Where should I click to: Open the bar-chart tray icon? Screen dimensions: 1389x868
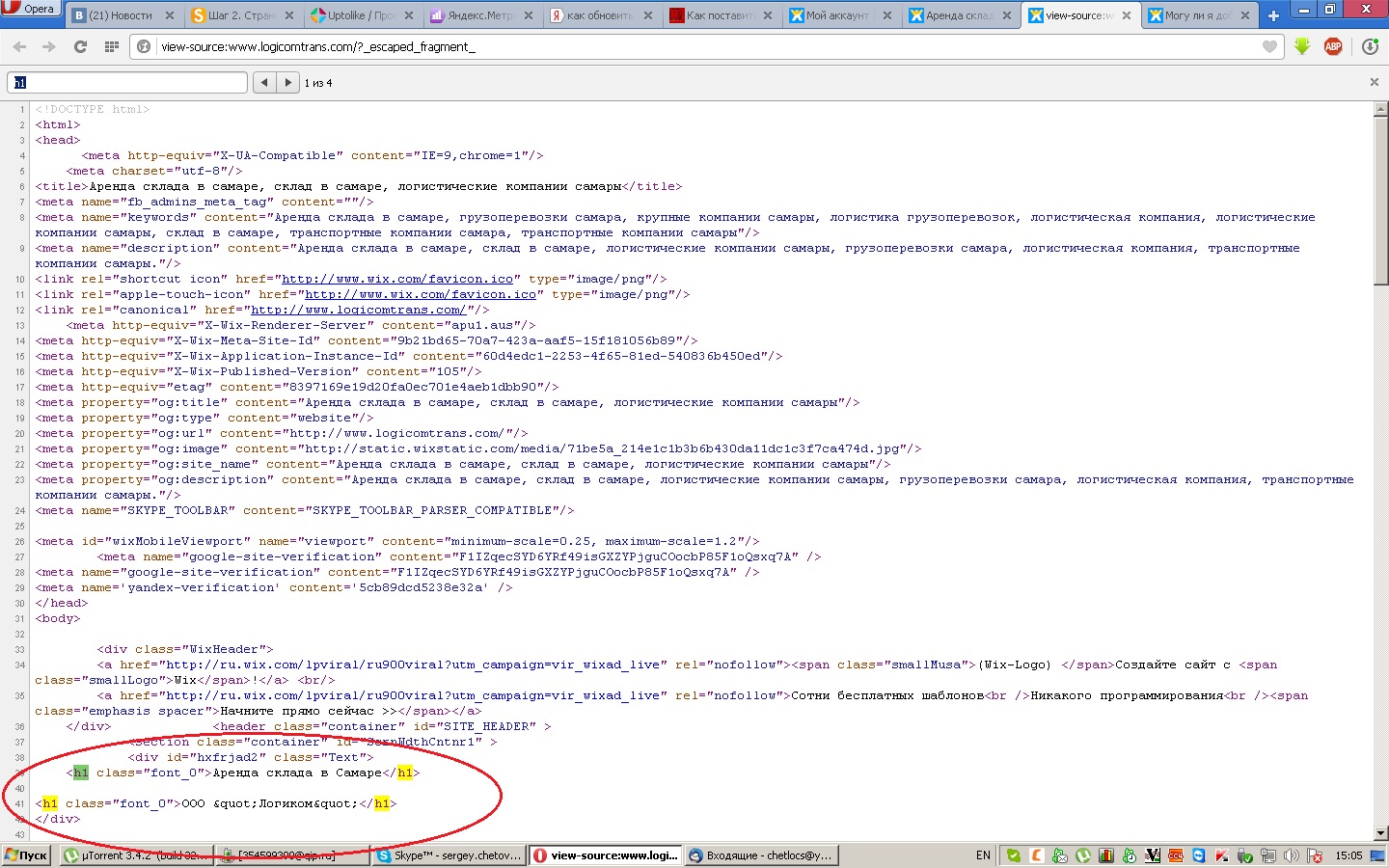[x=1106, y=854]
